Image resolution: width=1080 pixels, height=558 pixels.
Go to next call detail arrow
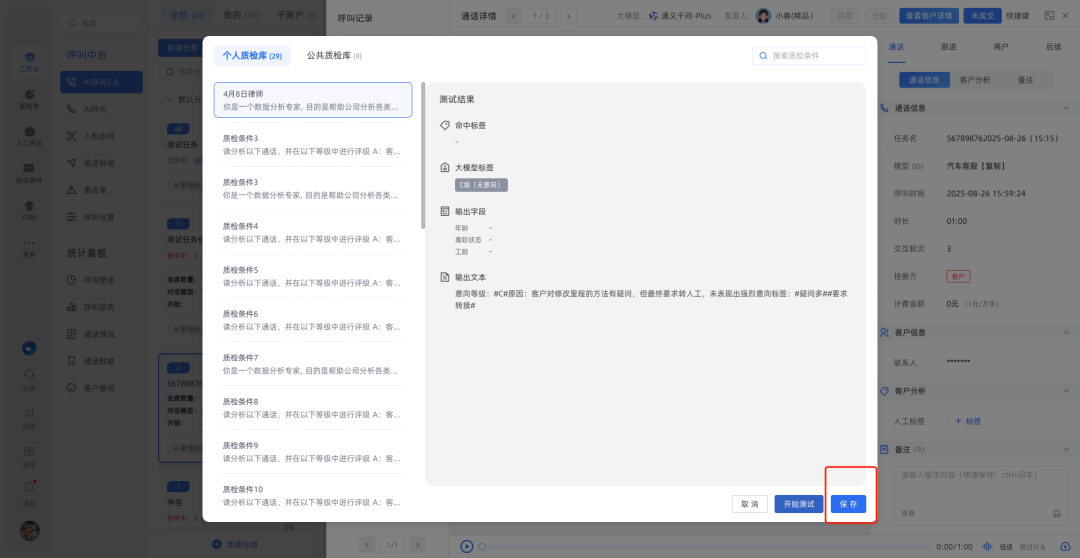coord(569,16)
